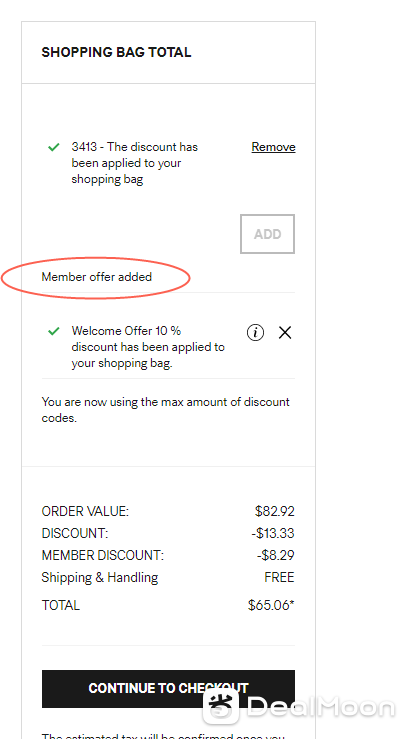Viewport: 415px width, 739px height.
Task: Click the member discount amount -$8.29
Action: pyautogui.click(x=276, y=555)
